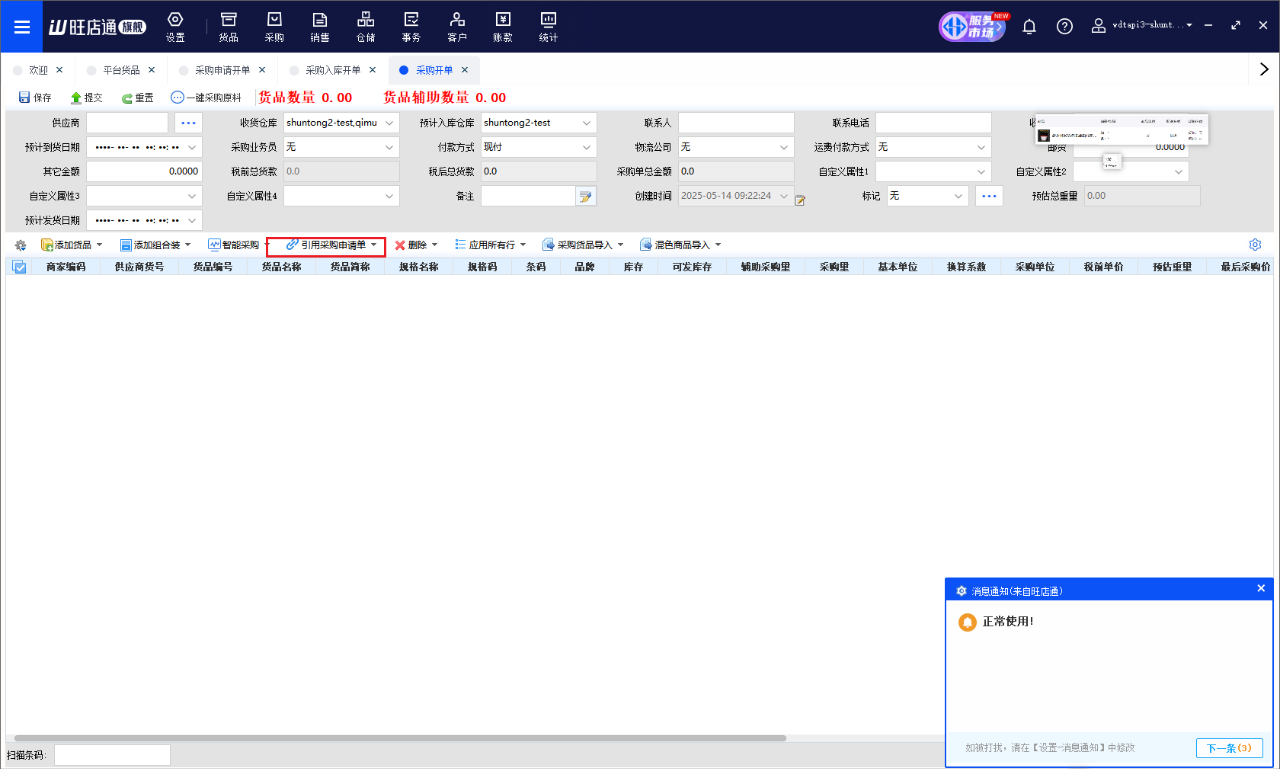Viewport: 1280px width, 769px height.
Task: Toggle the select-all checkbox in table header
Action: pyautogui.click(x=18, y=267)
